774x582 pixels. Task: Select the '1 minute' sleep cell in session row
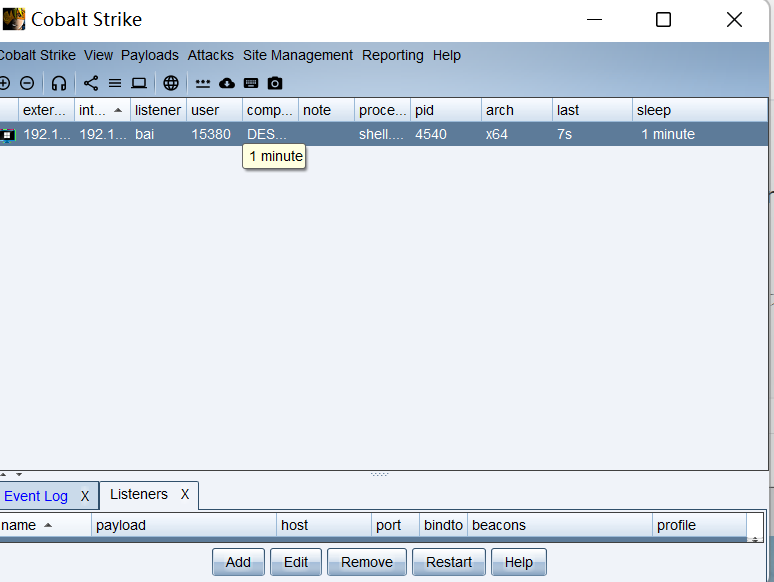(x=700, y=134)
